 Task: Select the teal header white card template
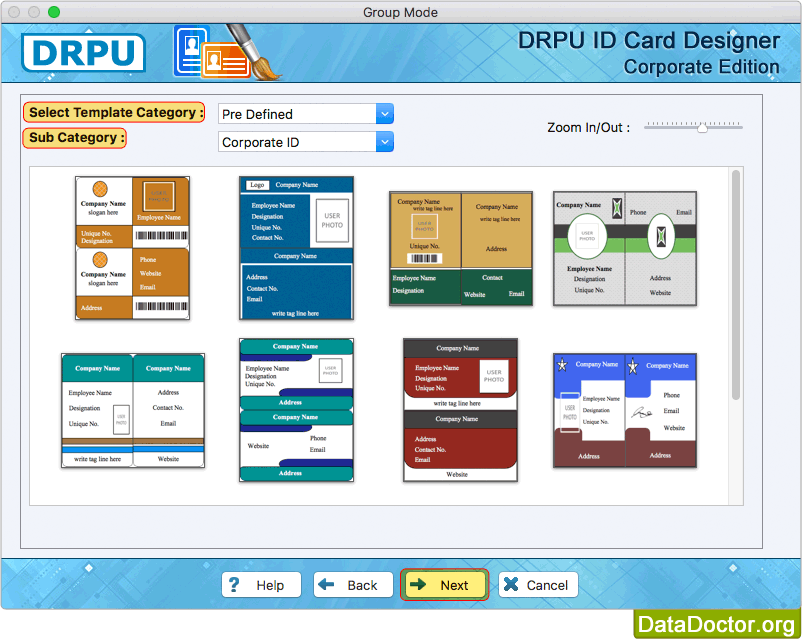(x=133, y=410)
